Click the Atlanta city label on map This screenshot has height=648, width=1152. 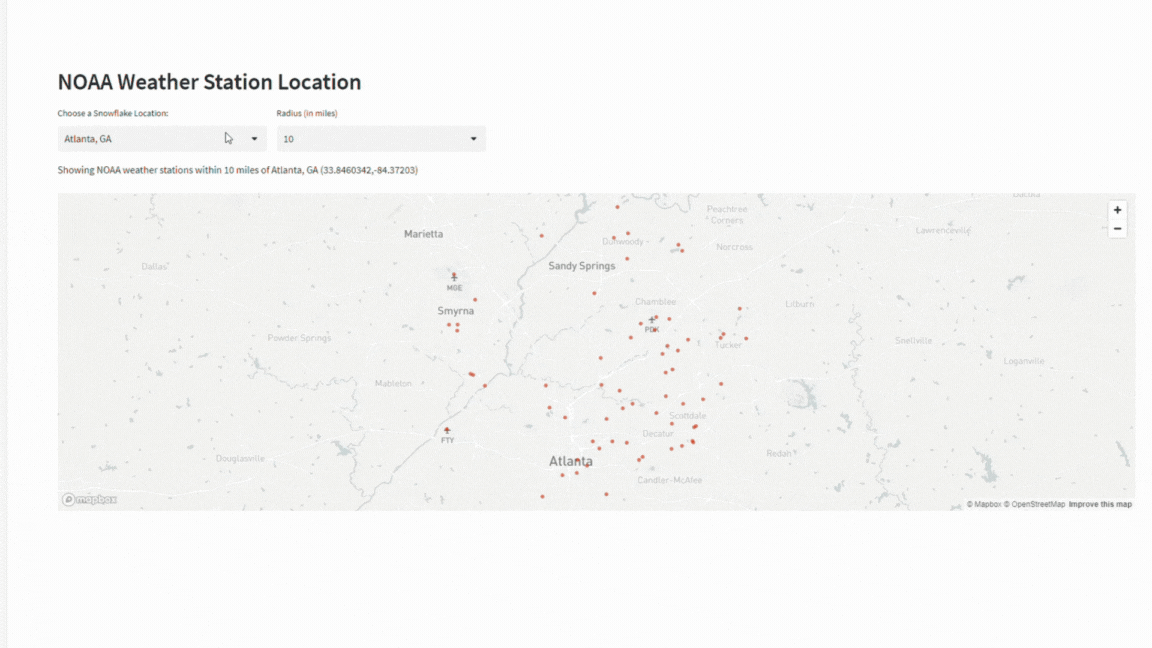(x=570, y=461)
